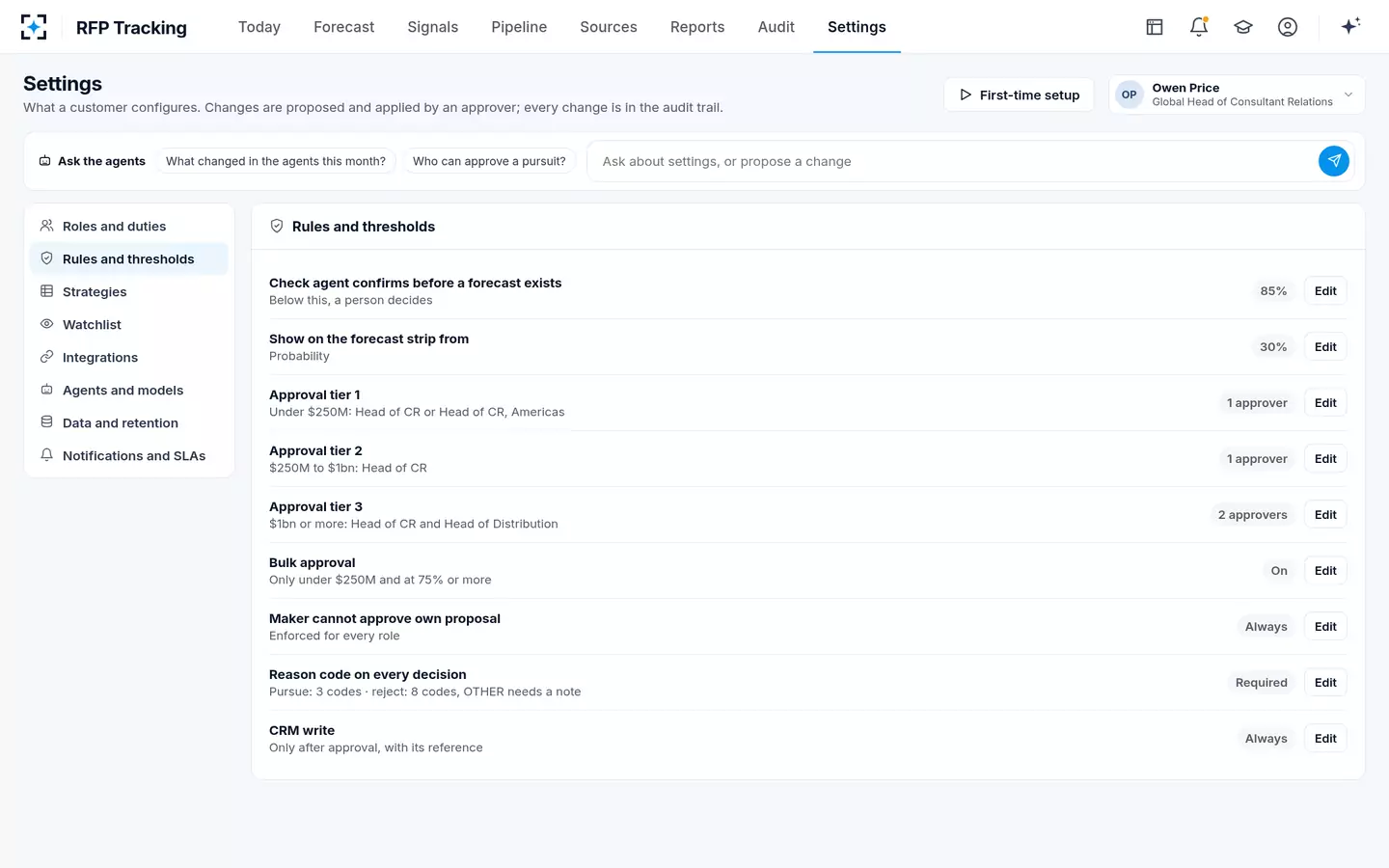The height and width of the screenshot is (868, 1389).
Task: Open Notifications and SLAs section
Action: [129, 455]
